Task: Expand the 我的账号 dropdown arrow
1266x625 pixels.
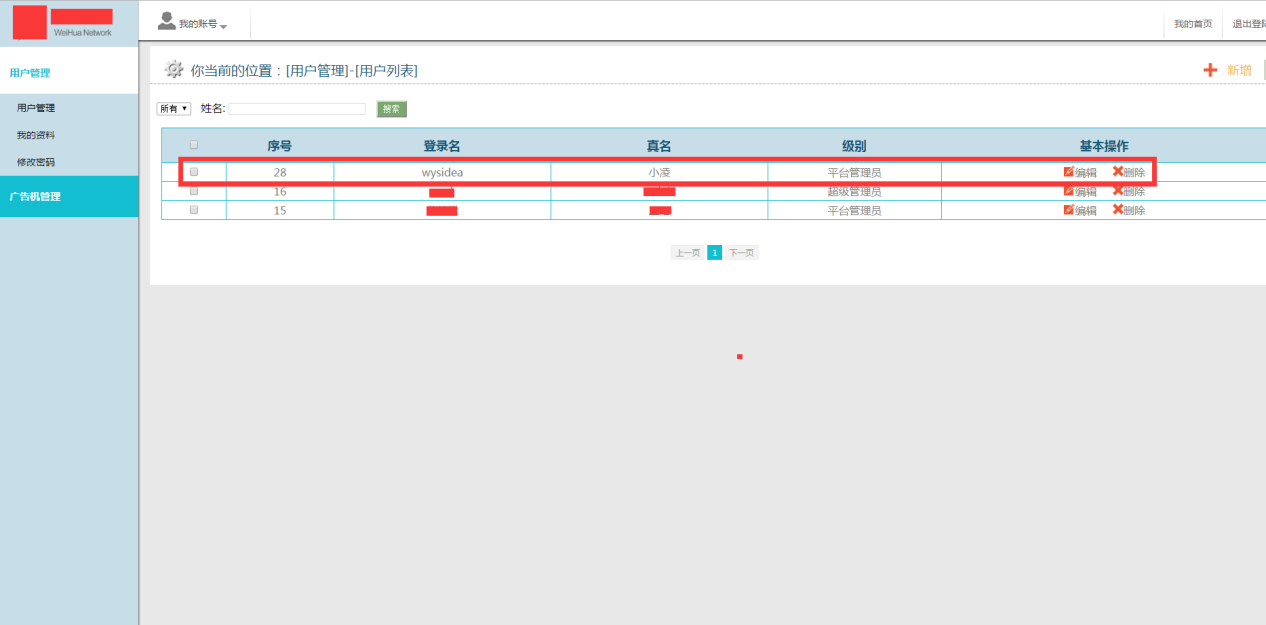Action: 224,26
